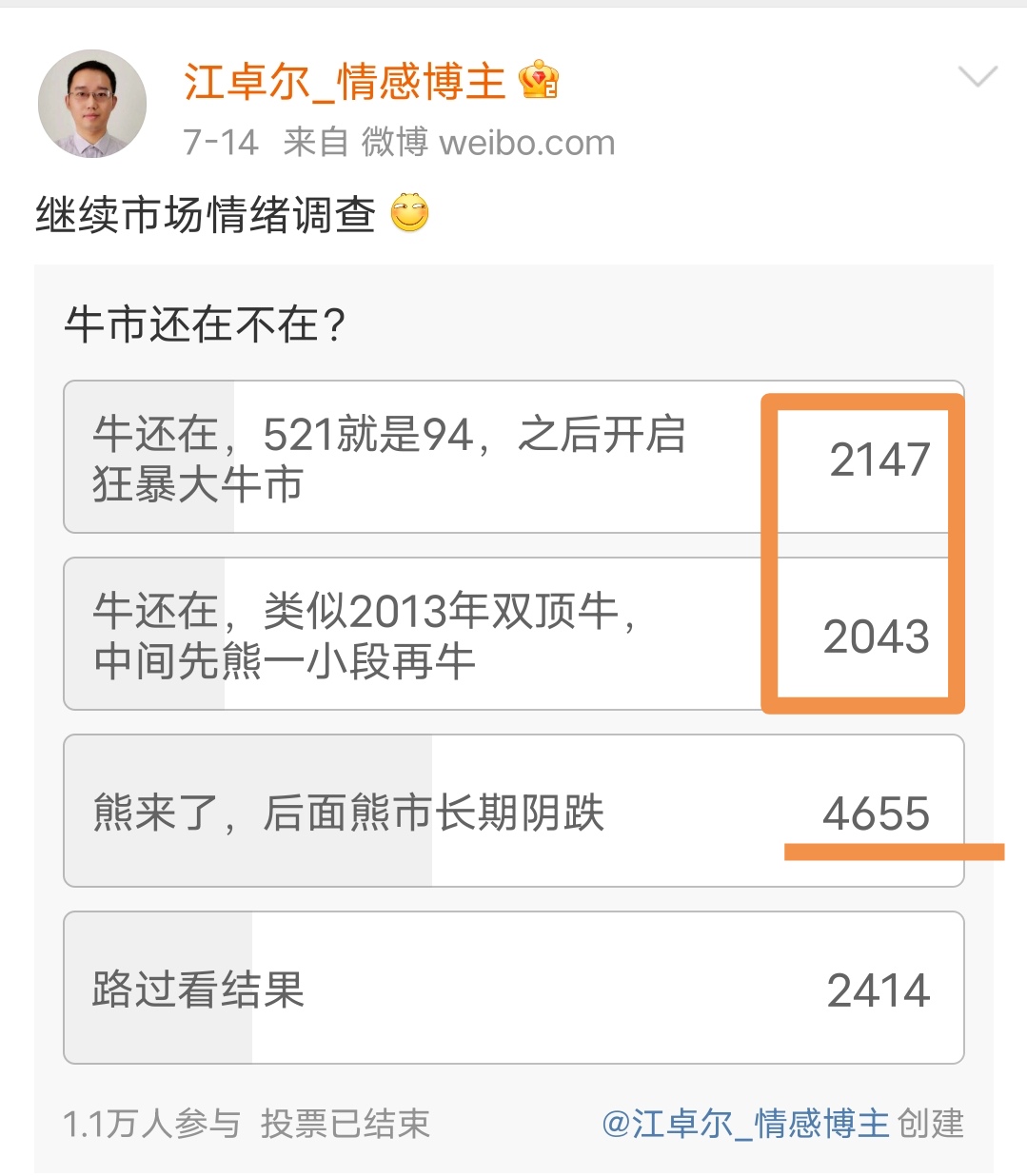This screenshot has height=1176, width=1027.
Task: Tap the vote count 2414
Action: click(879, 990)
